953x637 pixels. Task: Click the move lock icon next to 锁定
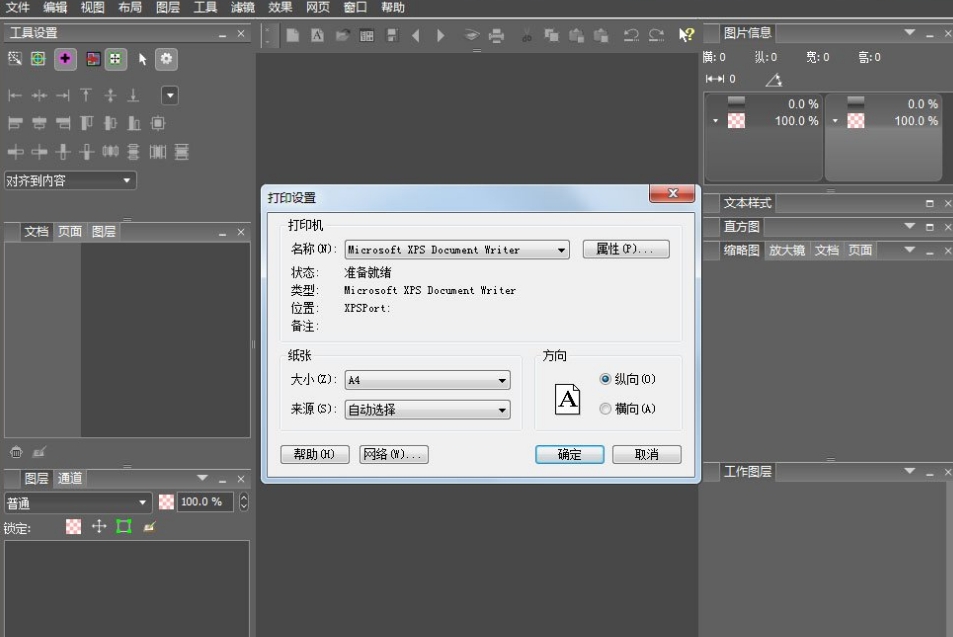click(99, 527)
